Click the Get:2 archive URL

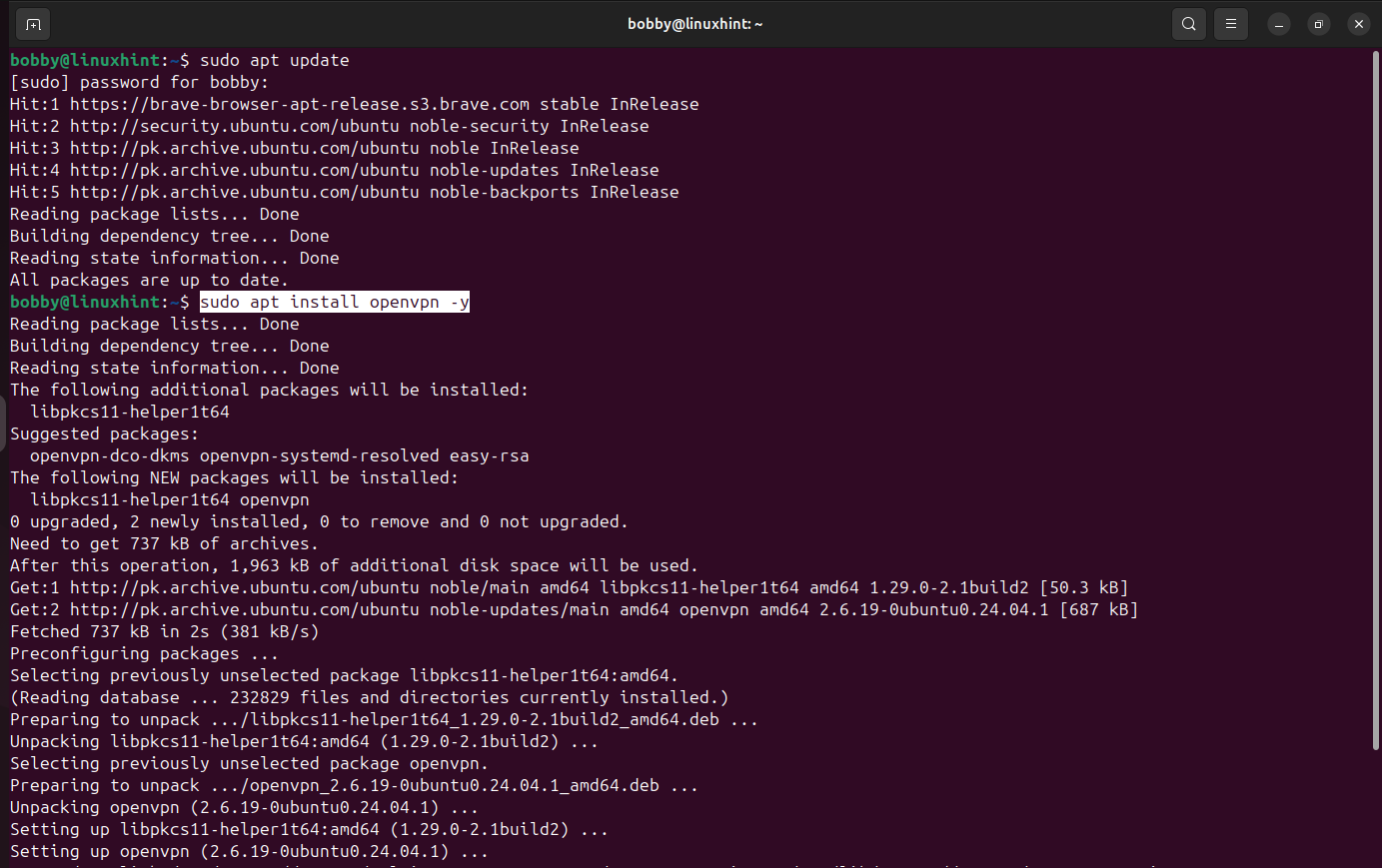245,609
